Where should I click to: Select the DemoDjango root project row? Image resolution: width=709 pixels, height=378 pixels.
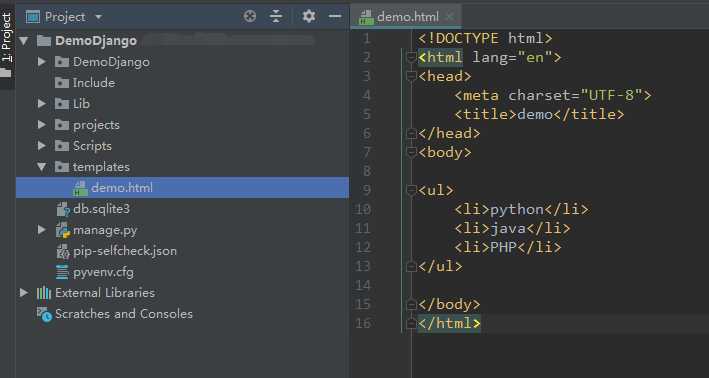coord(182,41)
